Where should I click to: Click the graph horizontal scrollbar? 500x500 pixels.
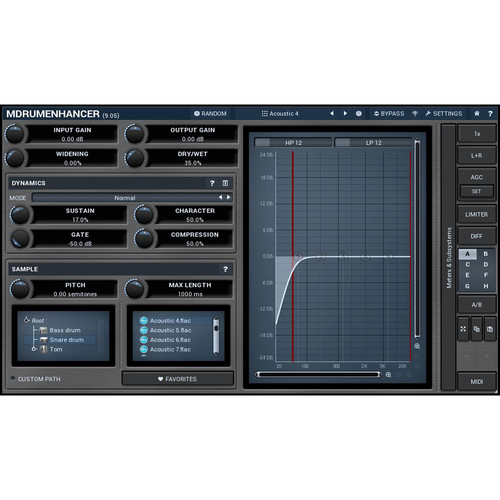click(318, 375)
